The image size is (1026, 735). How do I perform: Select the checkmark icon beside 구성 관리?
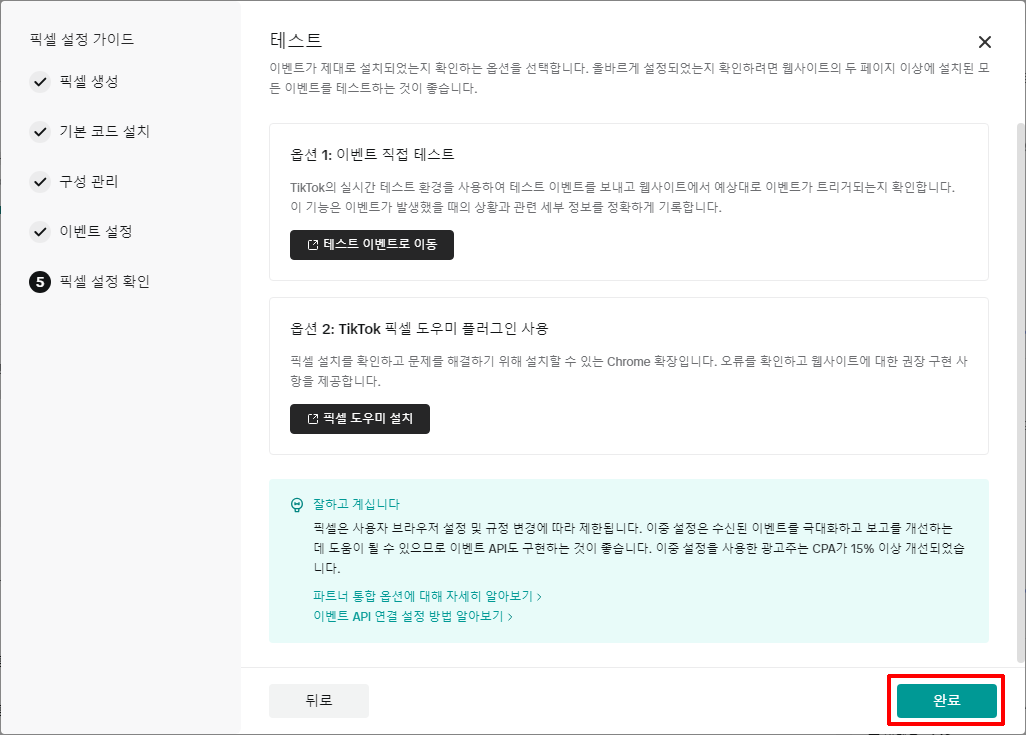coord(40,182)
